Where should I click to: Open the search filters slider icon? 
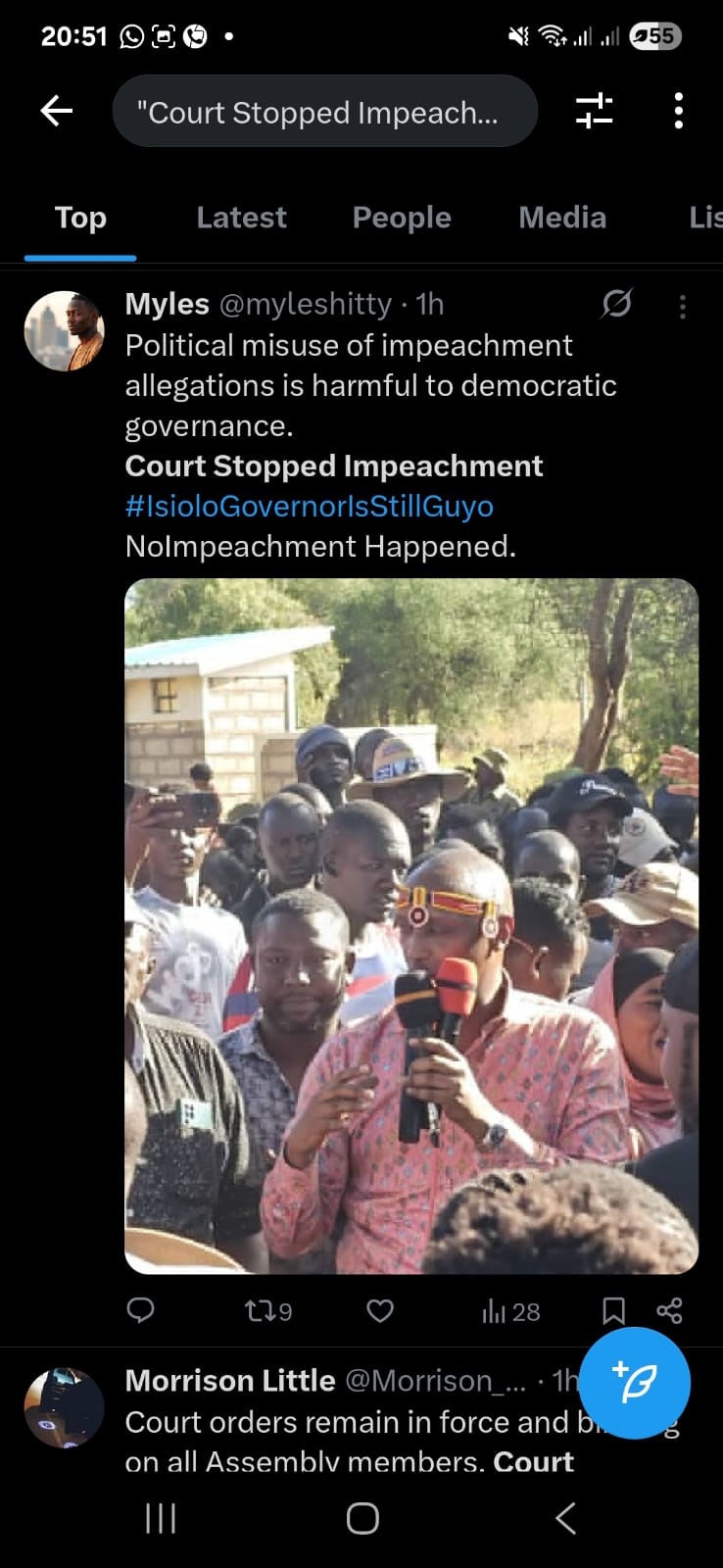594,111
